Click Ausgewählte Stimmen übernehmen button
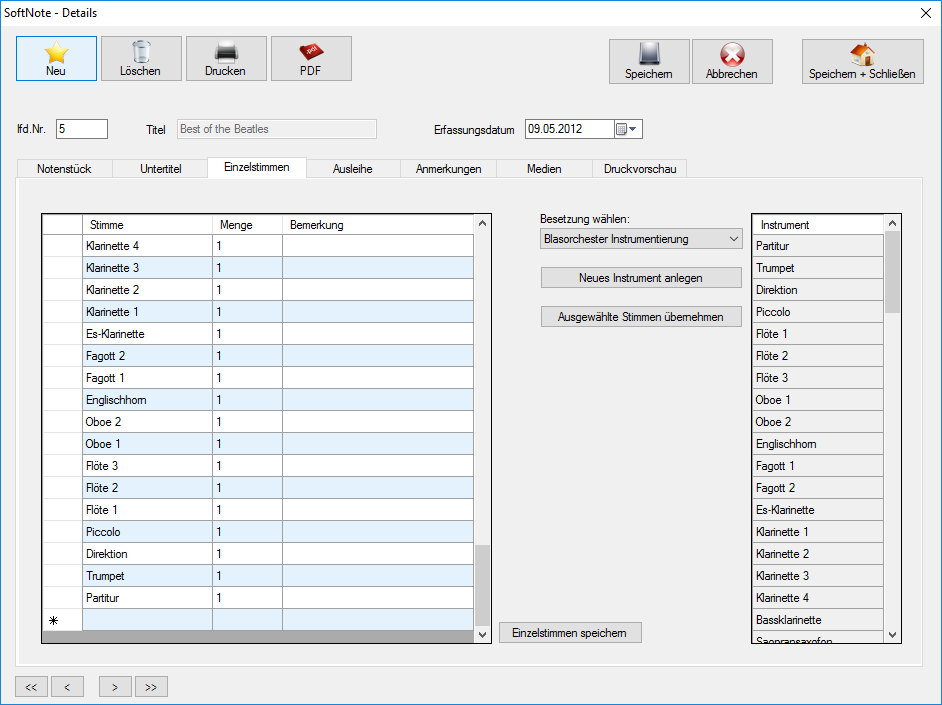 [641, 316]
